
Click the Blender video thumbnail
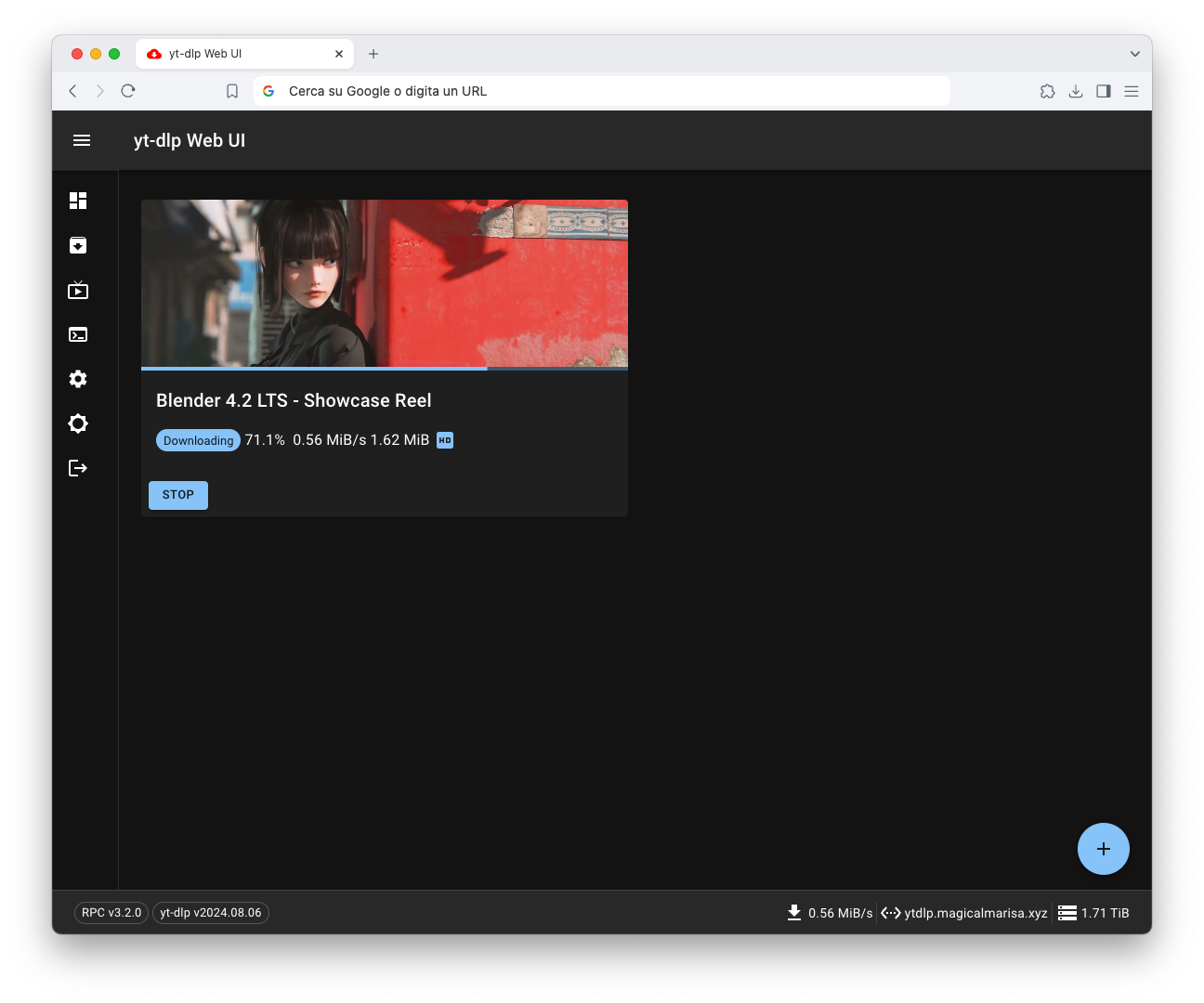coord(385,283)
